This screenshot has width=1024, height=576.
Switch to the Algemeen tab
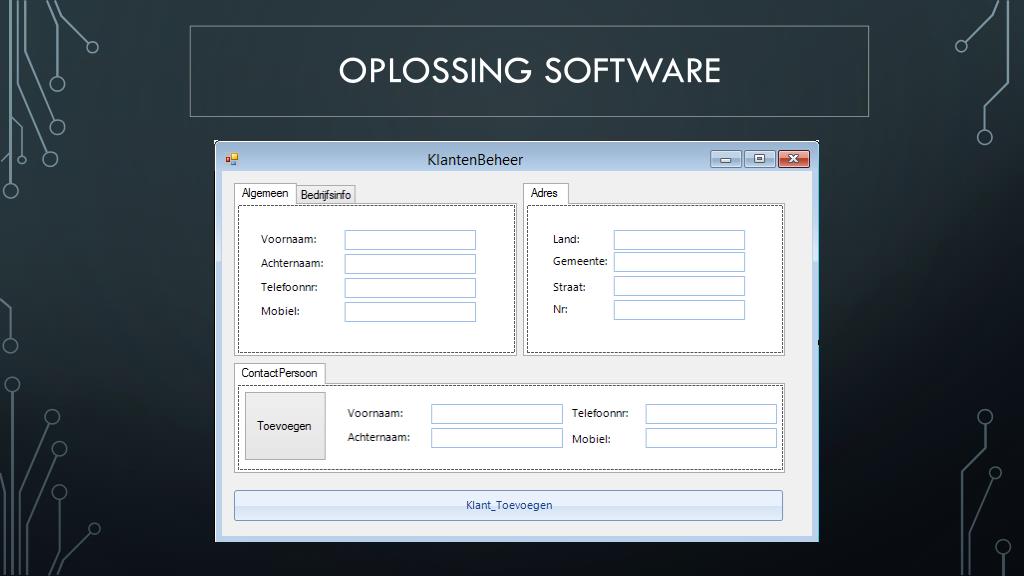265,193
